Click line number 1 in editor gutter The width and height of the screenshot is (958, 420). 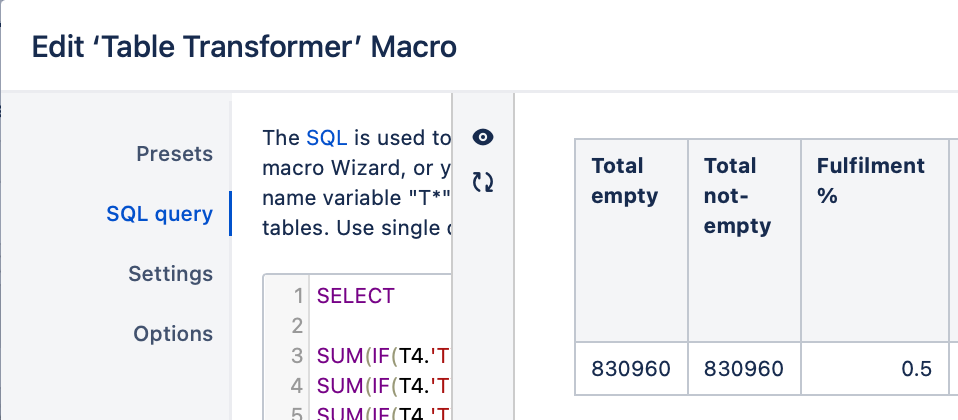click(x=298, y=297)
